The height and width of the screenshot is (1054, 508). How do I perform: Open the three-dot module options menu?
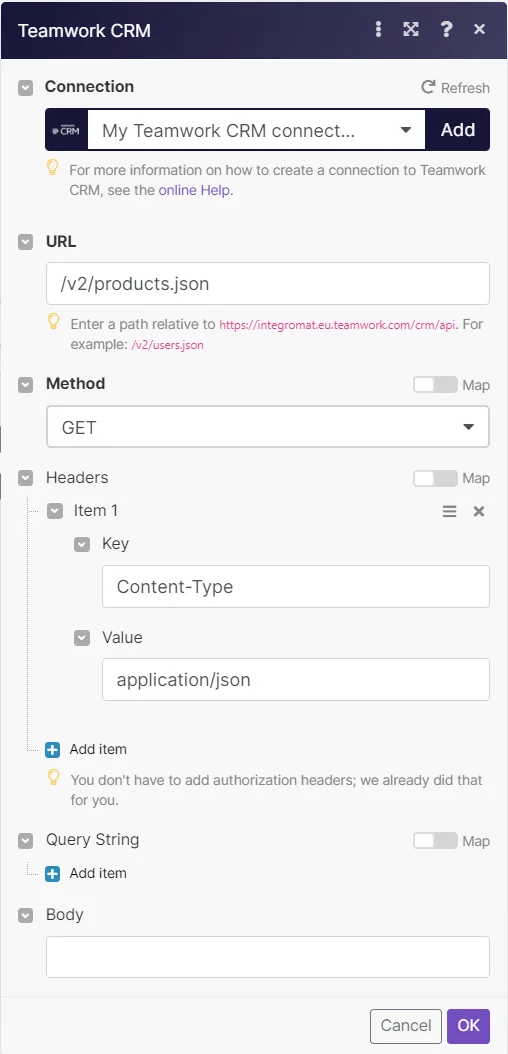(x=378, y=29)
